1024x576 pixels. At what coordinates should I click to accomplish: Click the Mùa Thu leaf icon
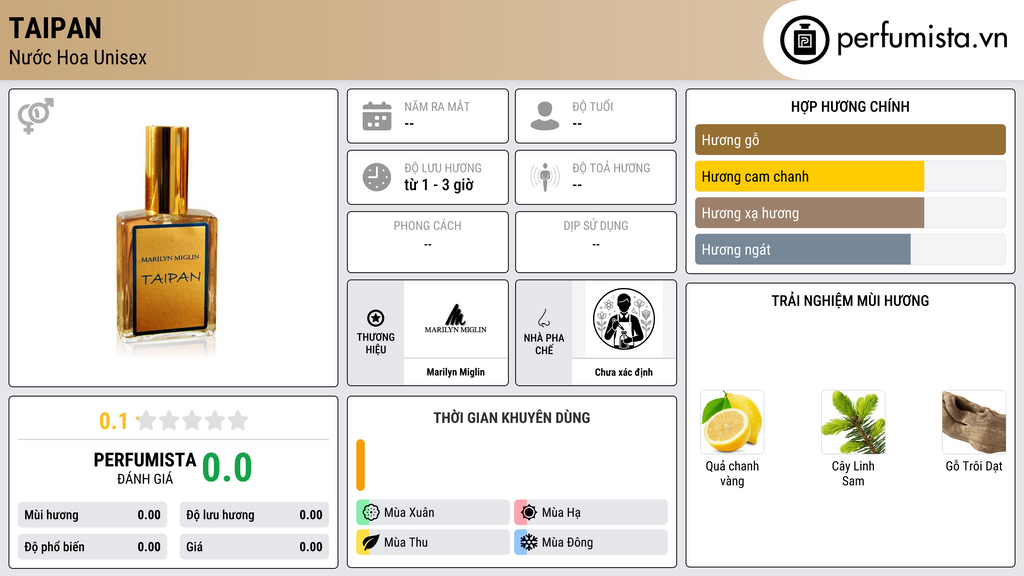point(371,542)
